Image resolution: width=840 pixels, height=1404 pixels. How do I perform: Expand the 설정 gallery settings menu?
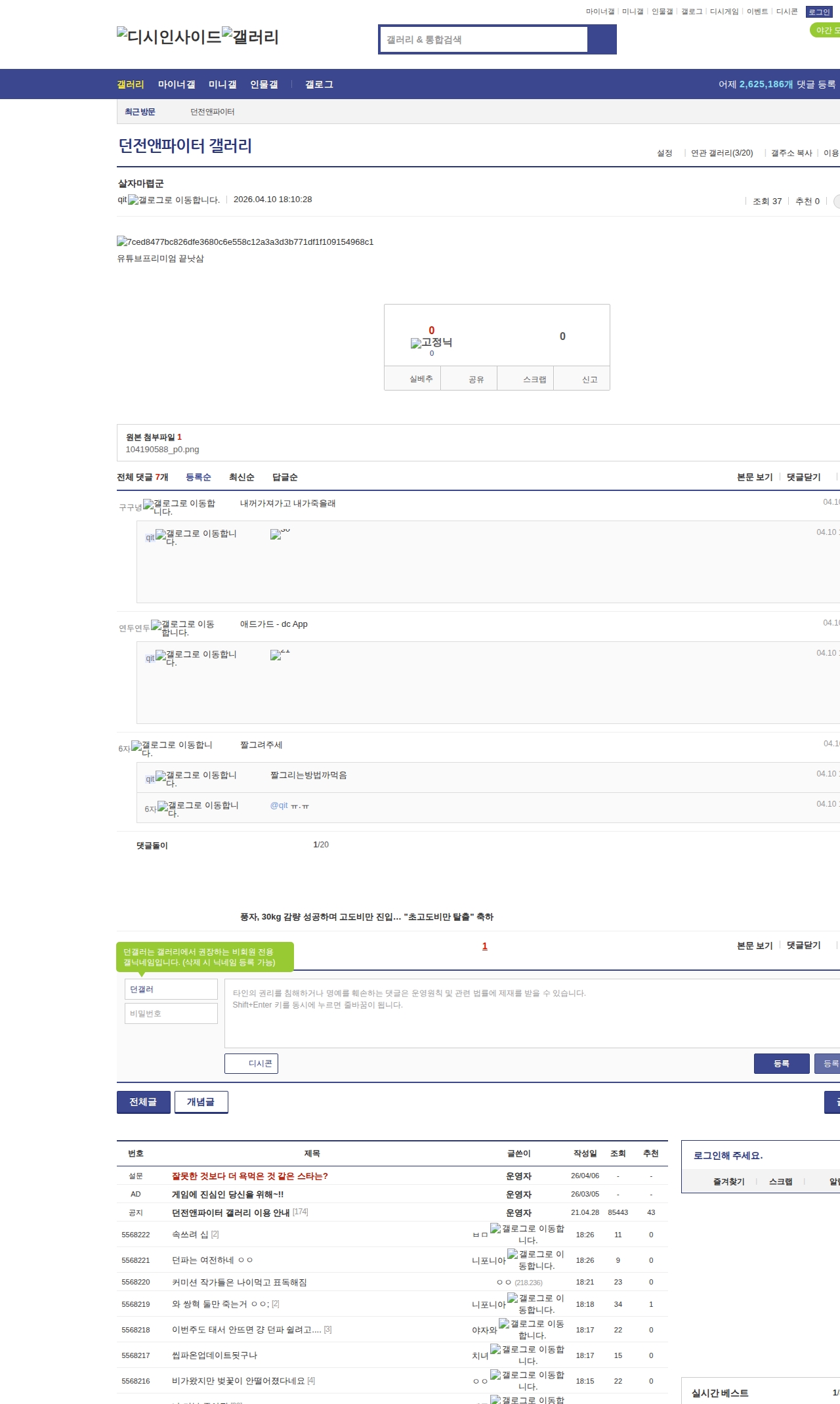coord(665,153)
